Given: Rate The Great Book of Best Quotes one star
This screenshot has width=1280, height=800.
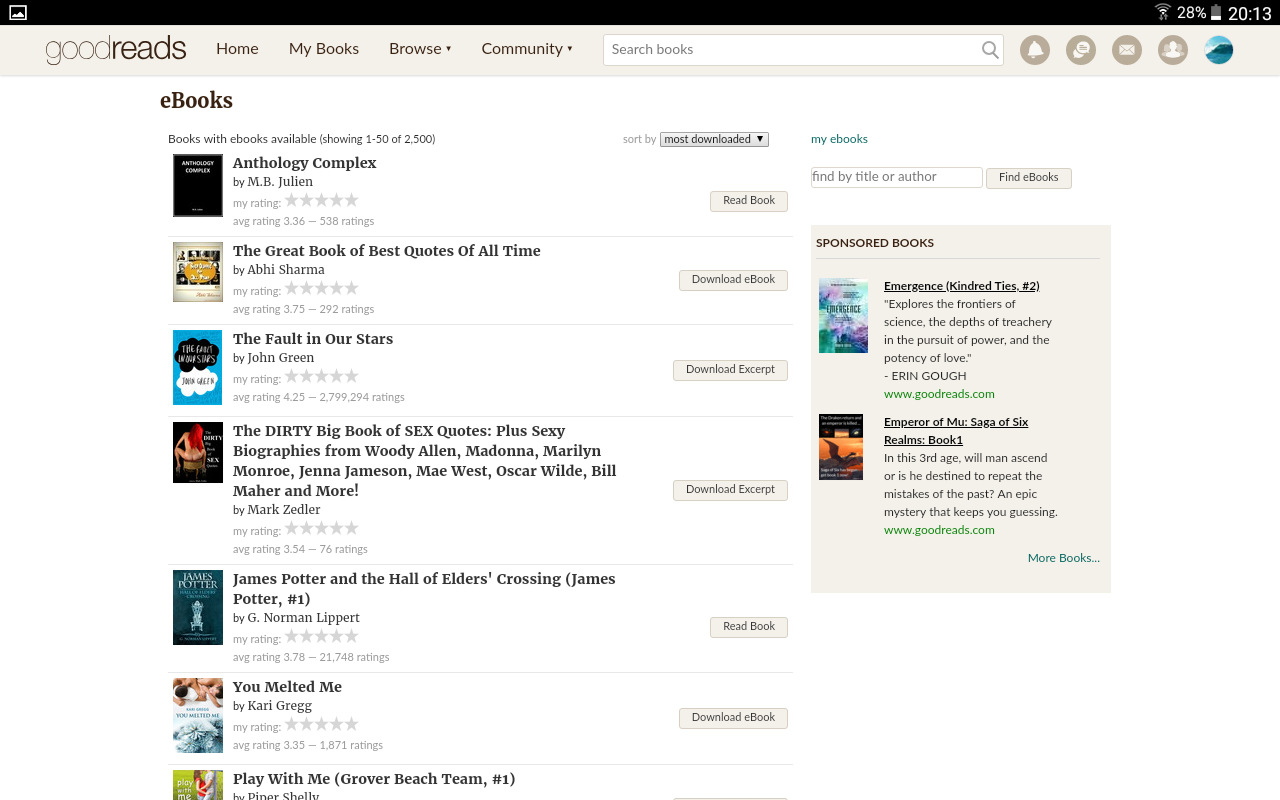Looking at the screenshot, I should [x=292, y=288].
